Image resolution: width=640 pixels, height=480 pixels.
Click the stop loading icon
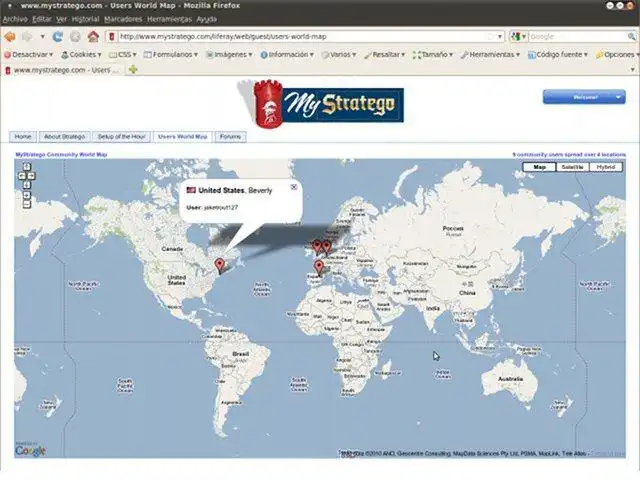tap(75, 37)
